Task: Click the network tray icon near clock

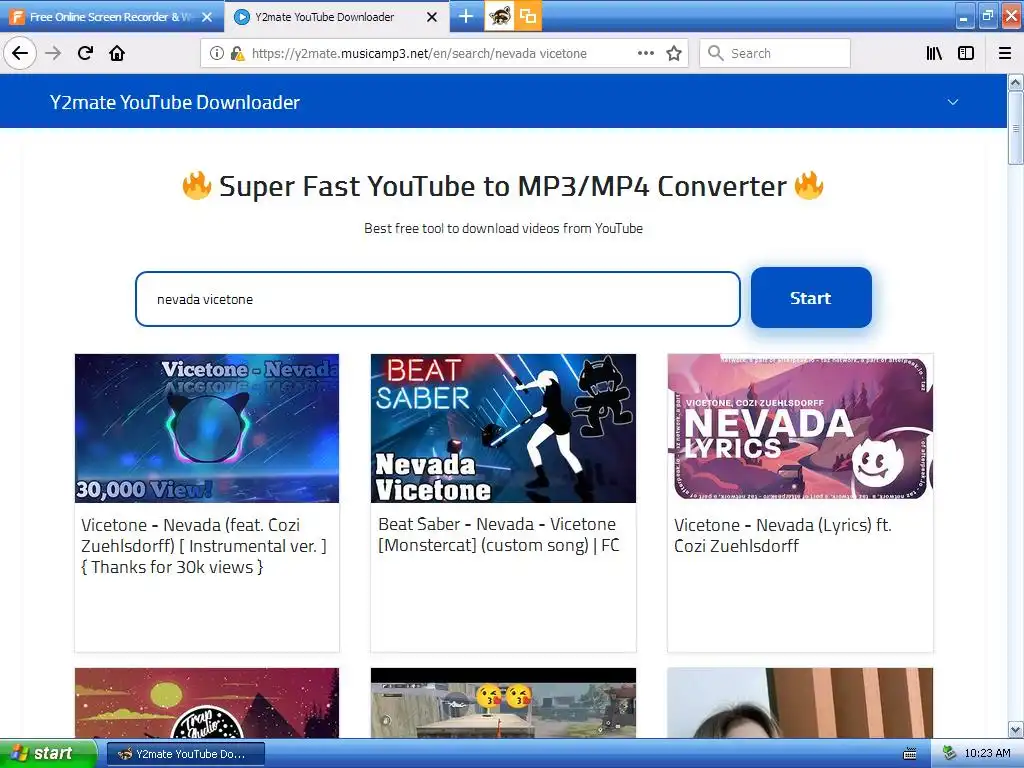Action: [x=949, y=754]
